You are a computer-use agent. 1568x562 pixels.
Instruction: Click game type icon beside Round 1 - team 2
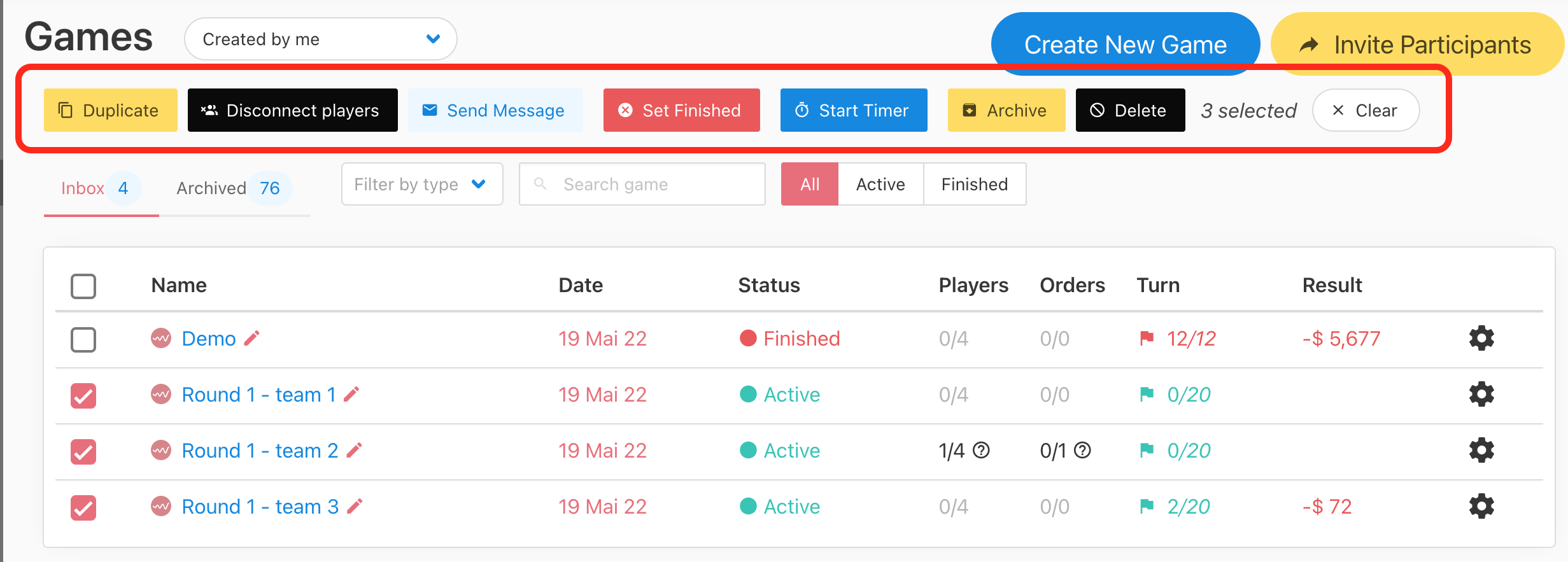point(161,450)
